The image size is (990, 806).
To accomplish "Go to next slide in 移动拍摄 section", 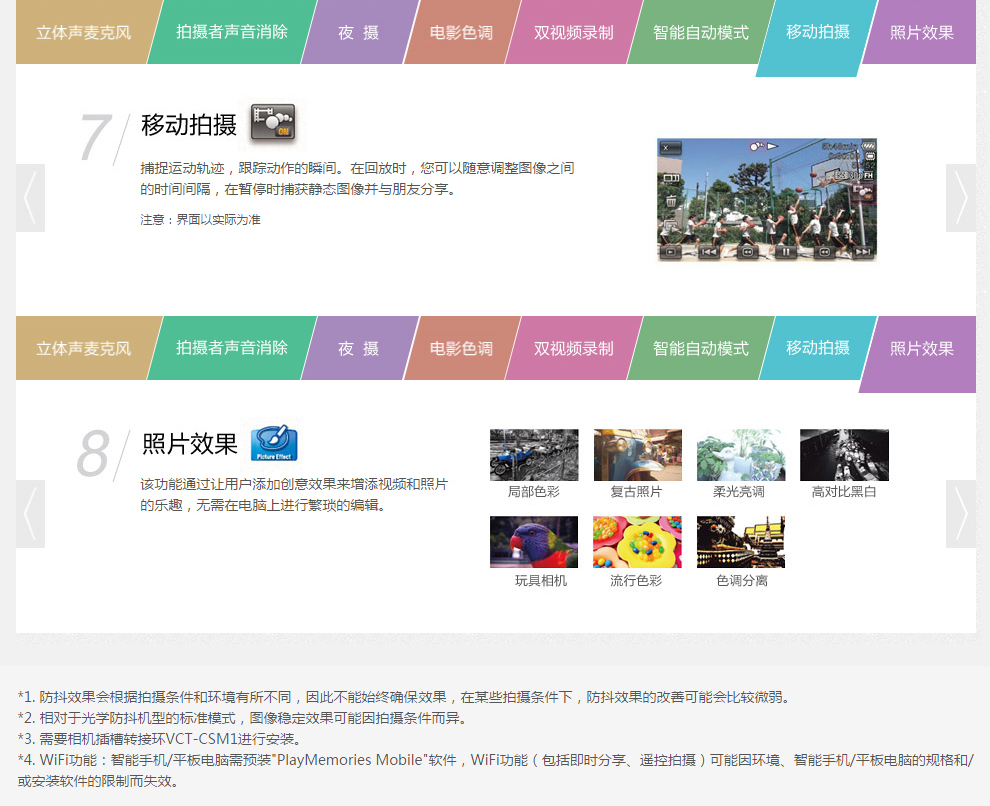I will click(x=960, y=198).
